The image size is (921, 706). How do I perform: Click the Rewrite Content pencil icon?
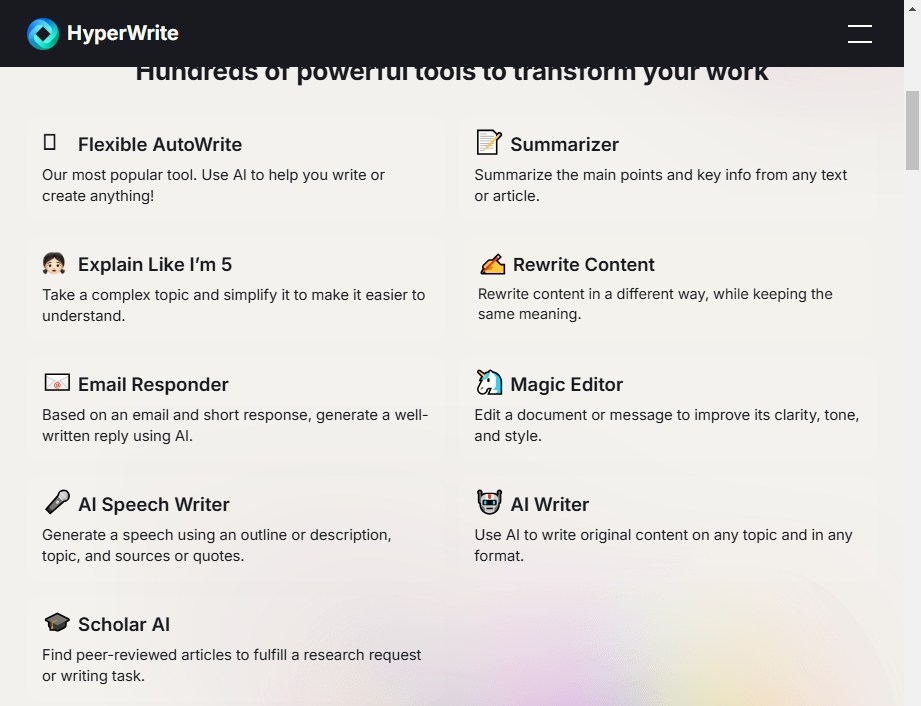[x=492, y=264]
